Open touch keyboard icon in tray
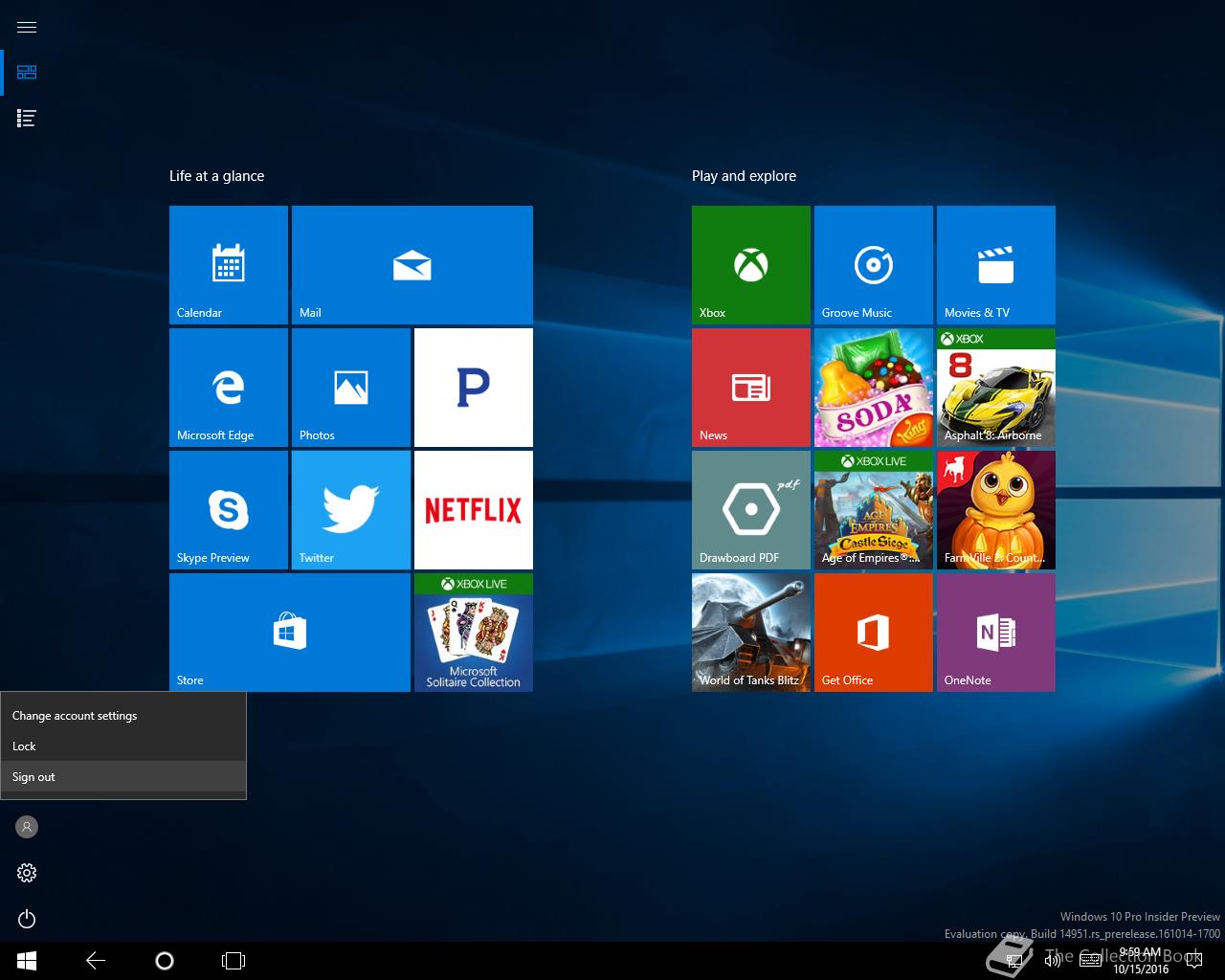 pyautogui.click(x=1090, y=961)
